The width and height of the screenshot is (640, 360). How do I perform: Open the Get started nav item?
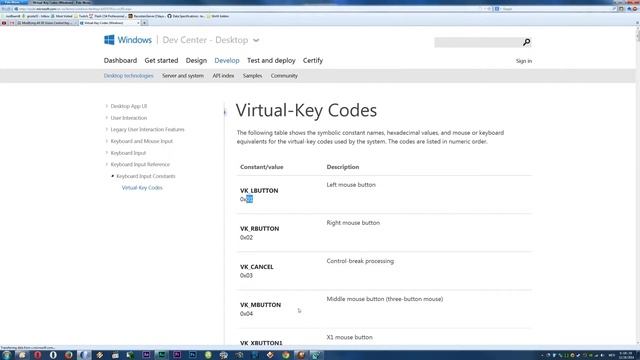[x=161, y=60]
